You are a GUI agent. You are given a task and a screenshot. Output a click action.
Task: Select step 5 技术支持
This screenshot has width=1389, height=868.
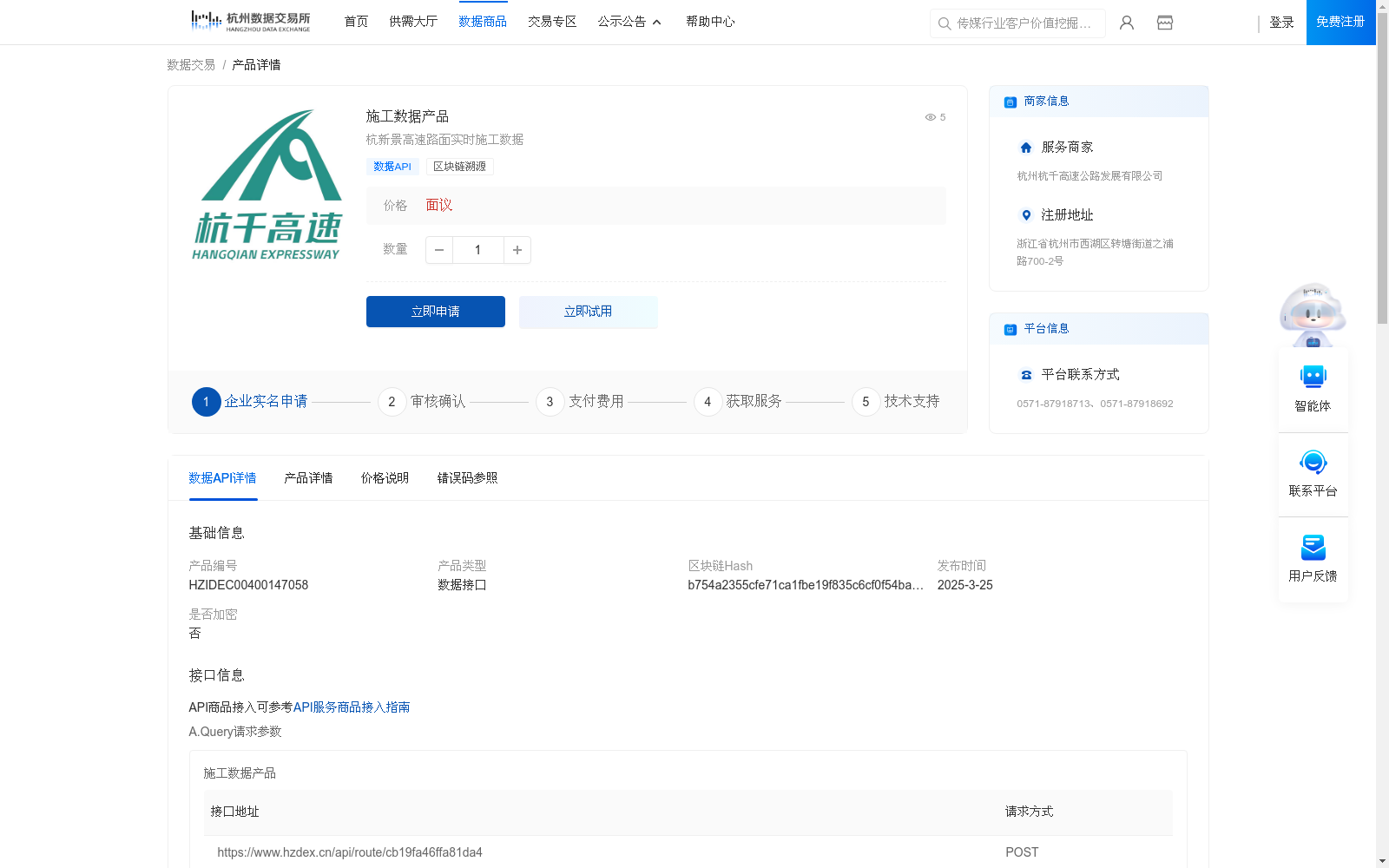point(896,402)
